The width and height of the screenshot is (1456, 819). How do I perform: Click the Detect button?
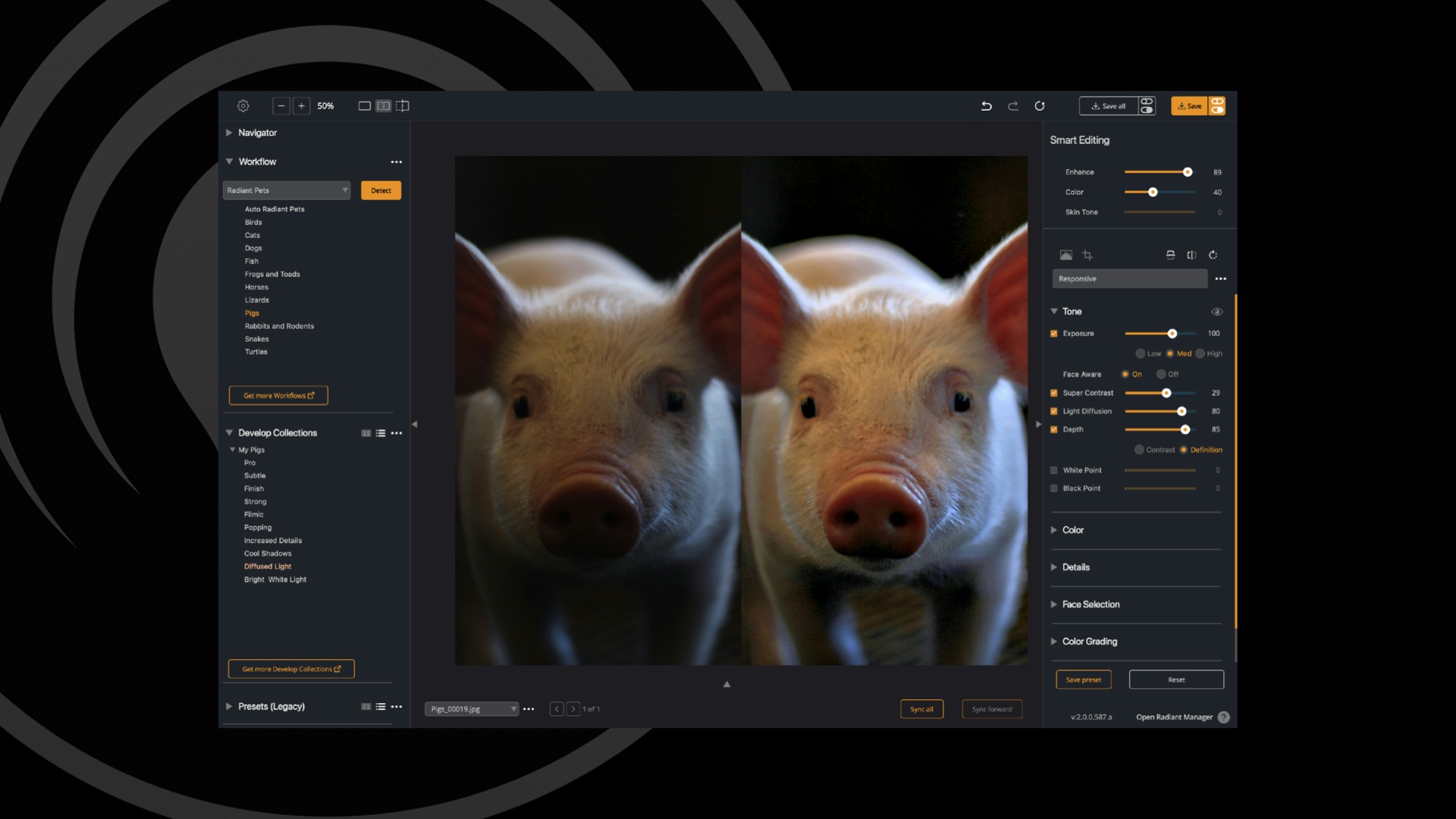pyautogui.click(x=381, y=190)
